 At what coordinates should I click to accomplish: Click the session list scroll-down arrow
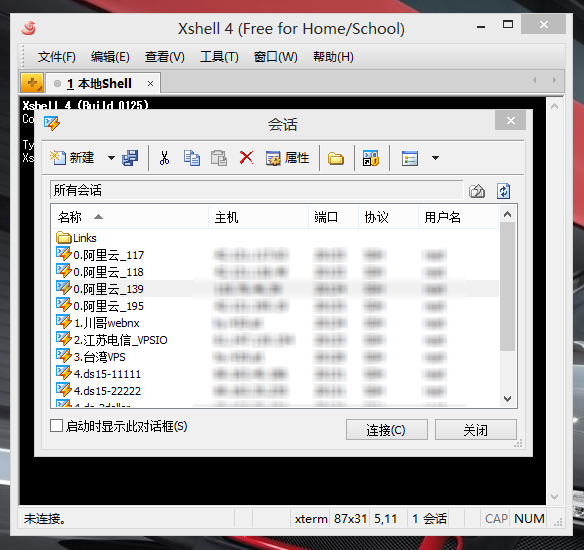tap(507, 398)
